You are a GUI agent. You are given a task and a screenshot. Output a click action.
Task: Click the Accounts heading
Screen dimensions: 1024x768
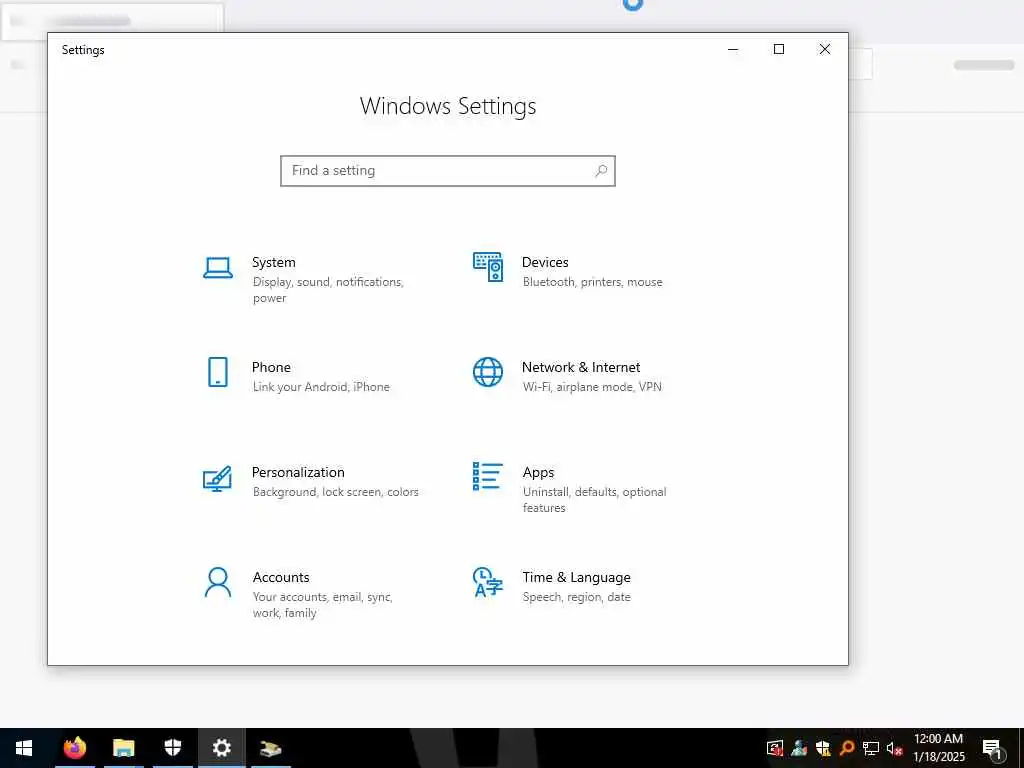click(x=281, y=577)
